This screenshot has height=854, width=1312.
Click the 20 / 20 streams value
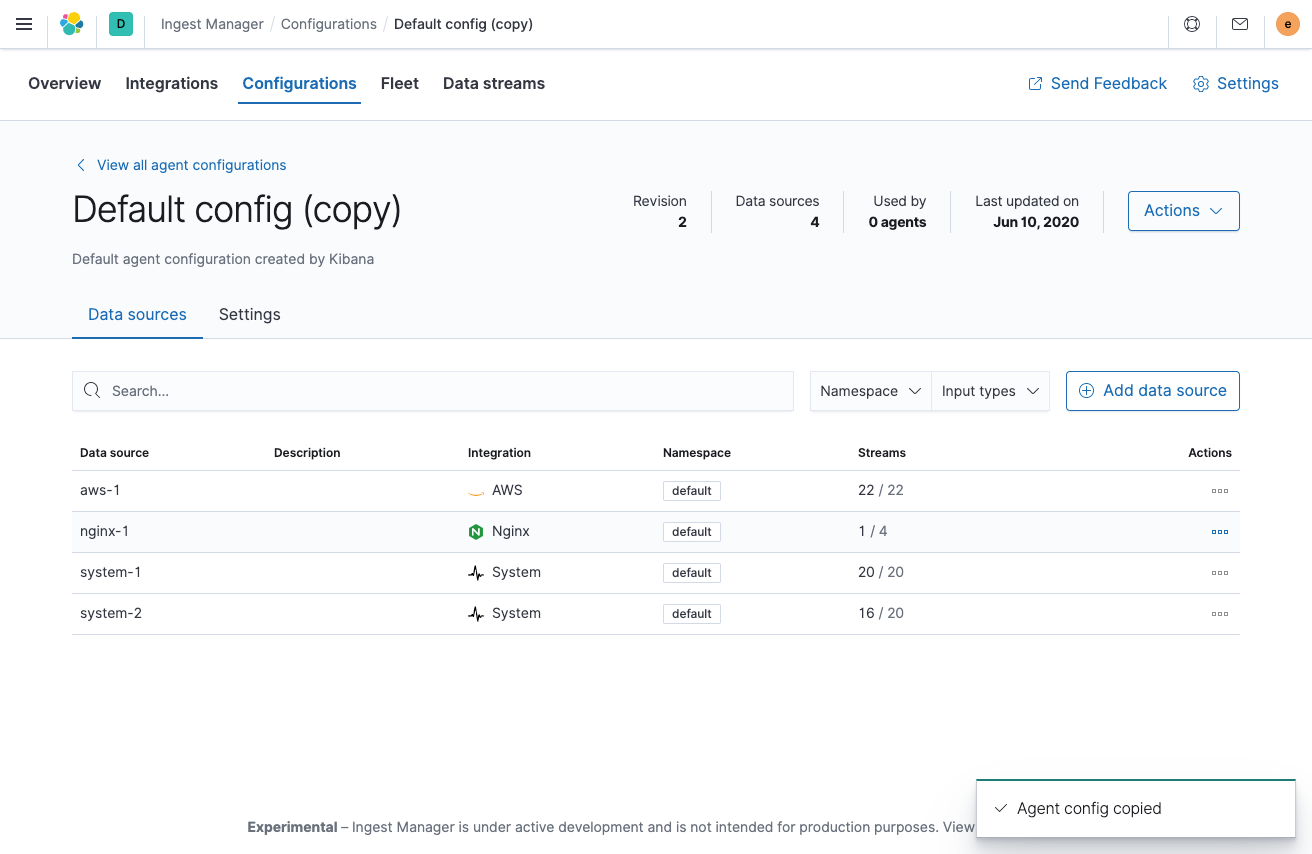coord(881,572)
